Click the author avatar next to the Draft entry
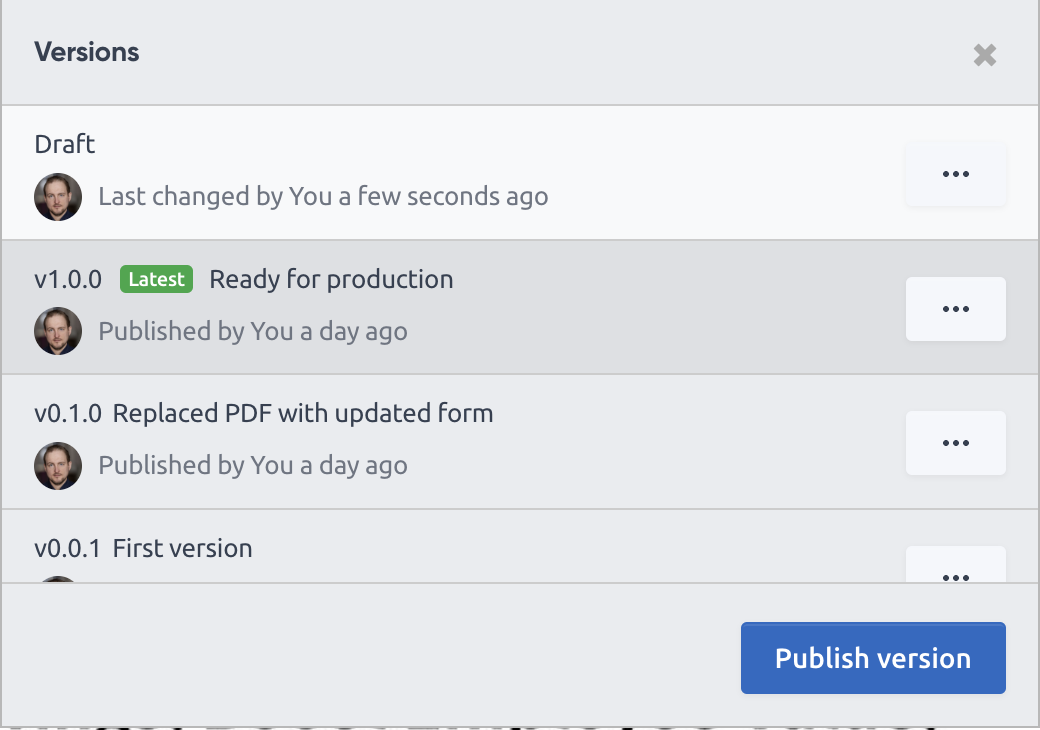 tap(58, 197)
